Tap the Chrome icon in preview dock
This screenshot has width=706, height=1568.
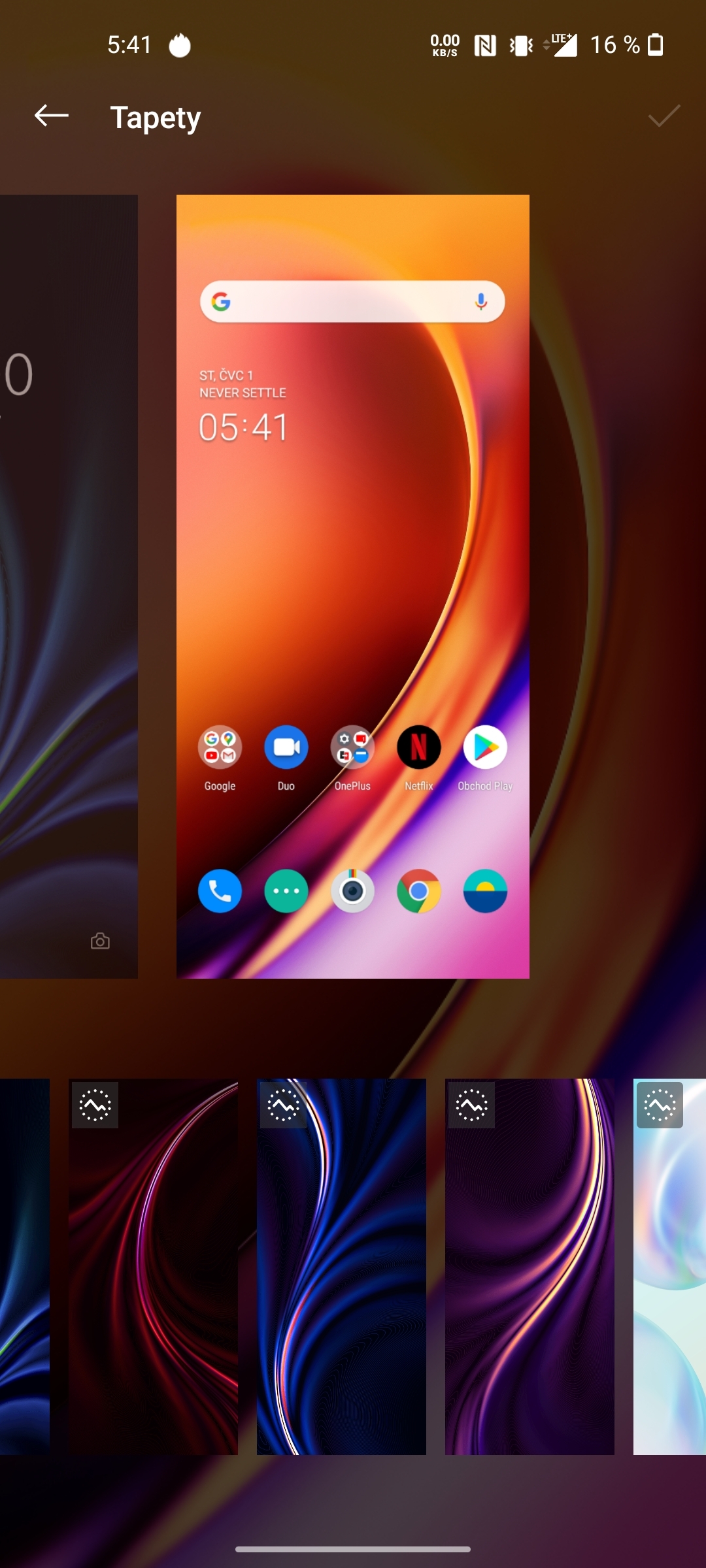click(419, 891)
